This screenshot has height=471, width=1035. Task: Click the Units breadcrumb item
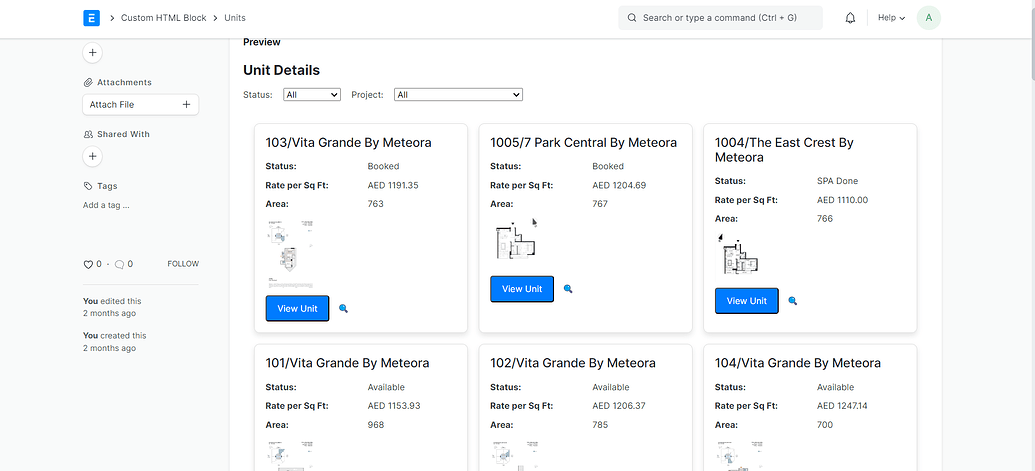pos(235,18)
